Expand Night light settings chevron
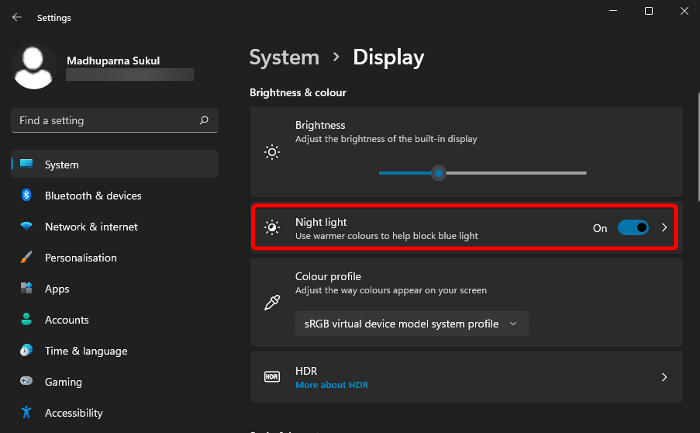 (x=664, y=228)
